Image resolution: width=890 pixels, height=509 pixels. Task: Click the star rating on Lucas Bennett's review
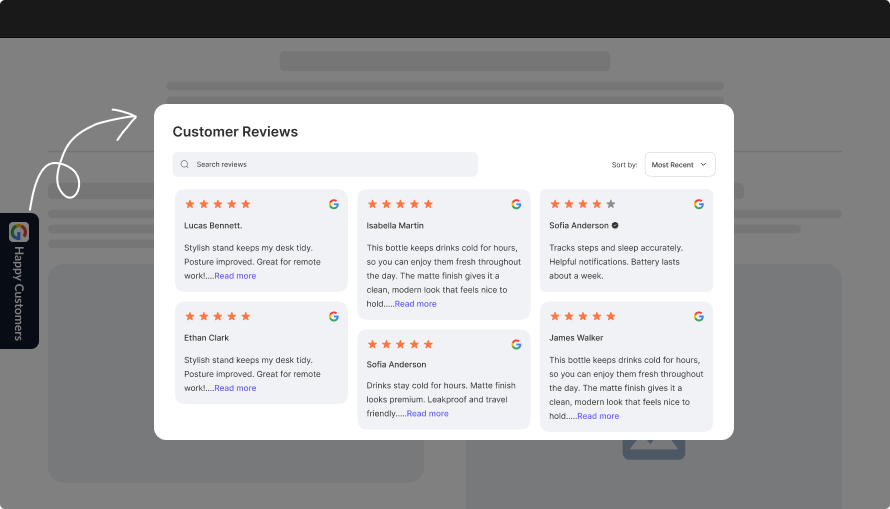click(218, 204)
